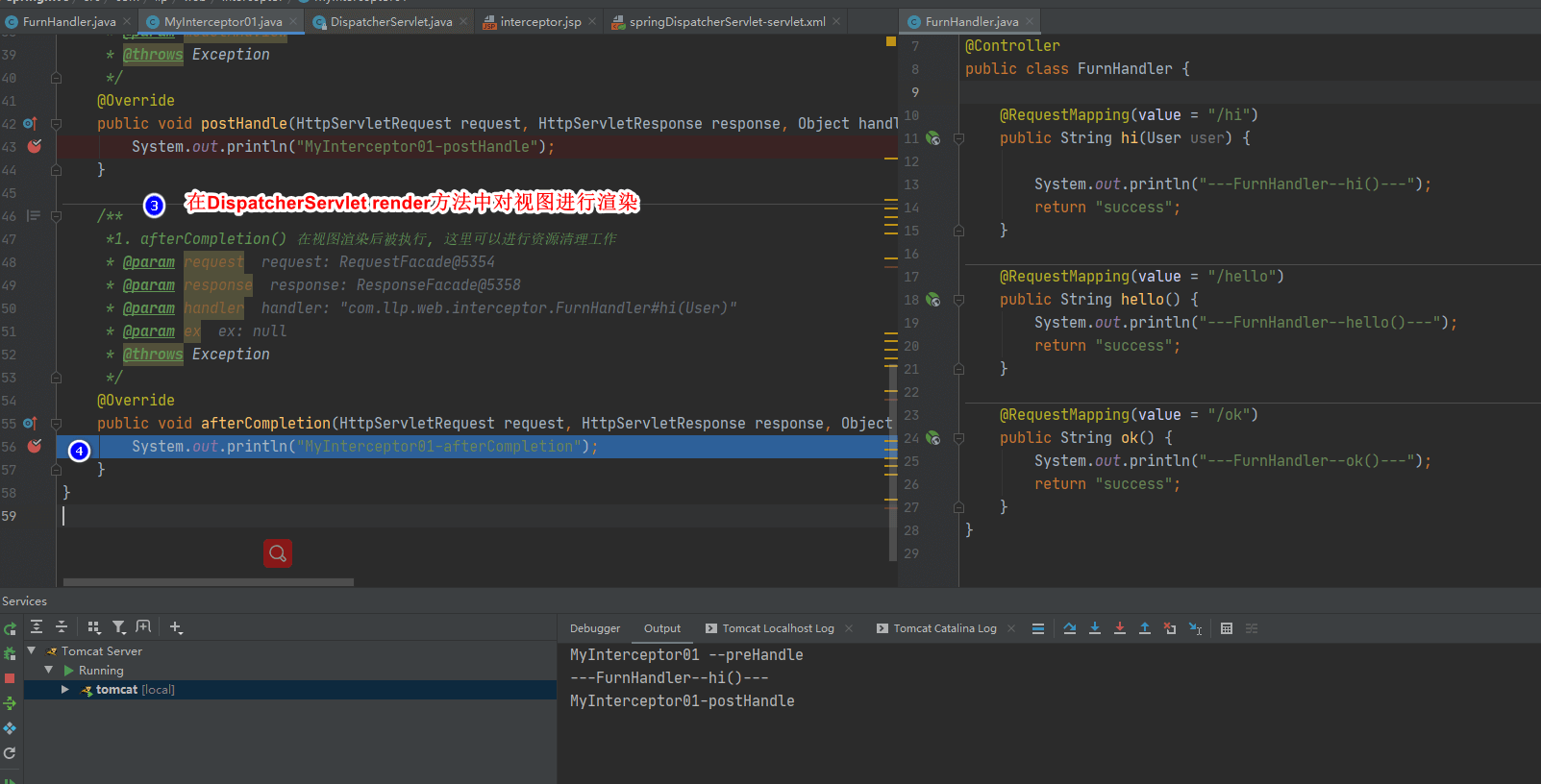Click the Step Out debugger icon
The image size is (1541, 784).
[x=1145, y=628]
